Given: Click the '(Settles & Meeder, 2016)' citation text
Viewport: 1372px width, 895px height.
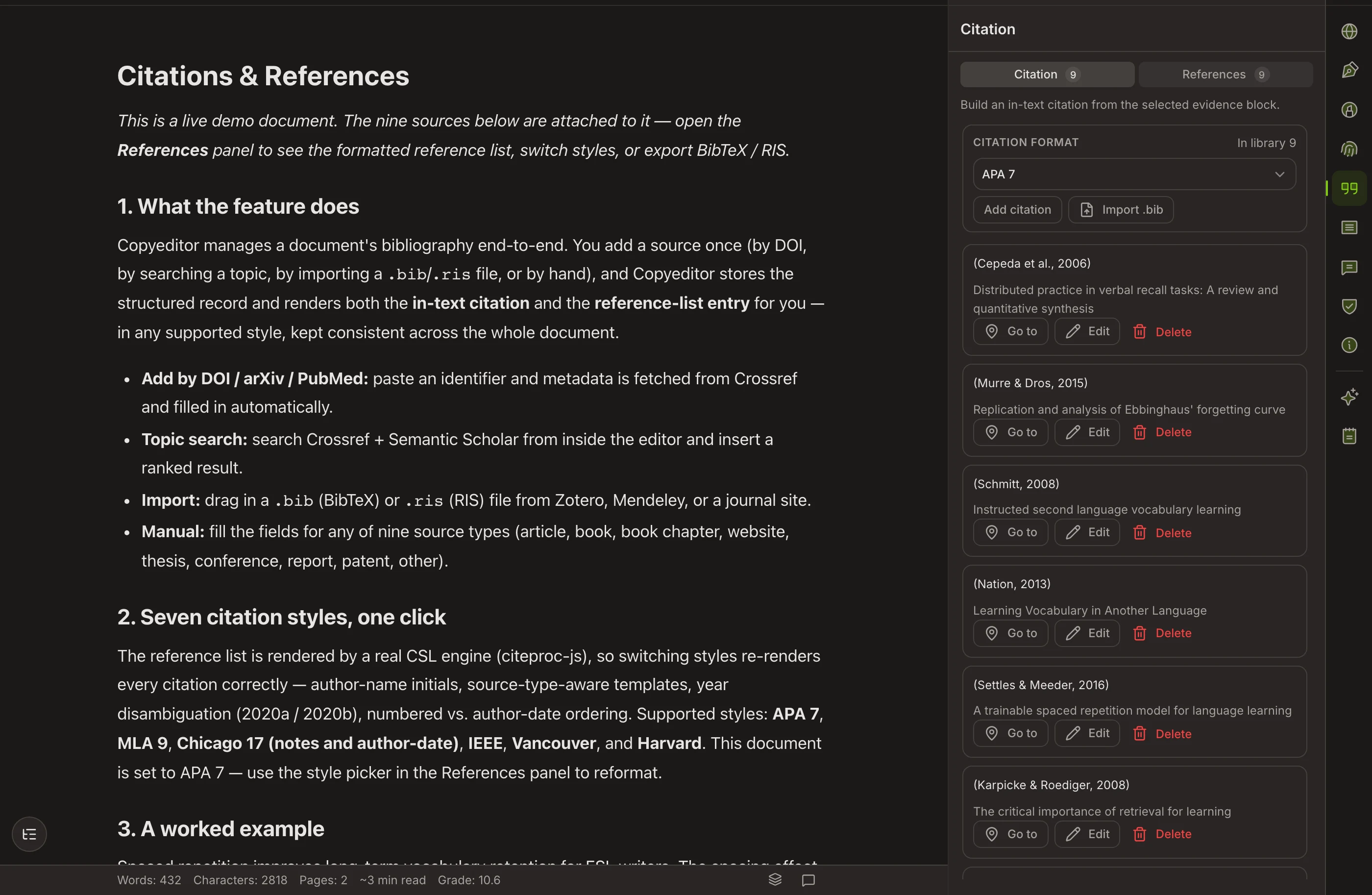Looking at the screenshot, I should tap(1041, 685).
